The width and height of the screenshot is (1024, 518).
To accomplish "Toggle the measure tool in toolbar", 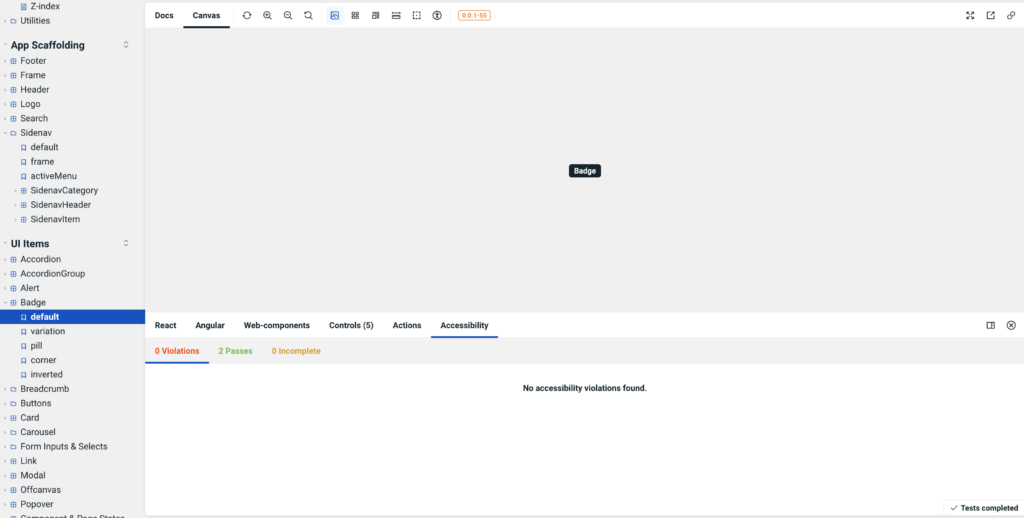I will pyautogui.click(x=396, y=16).
